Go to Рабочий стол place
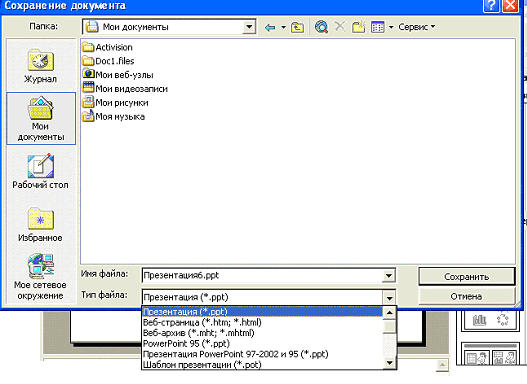Viewport: 527px width, 384px height. point(40,171)
